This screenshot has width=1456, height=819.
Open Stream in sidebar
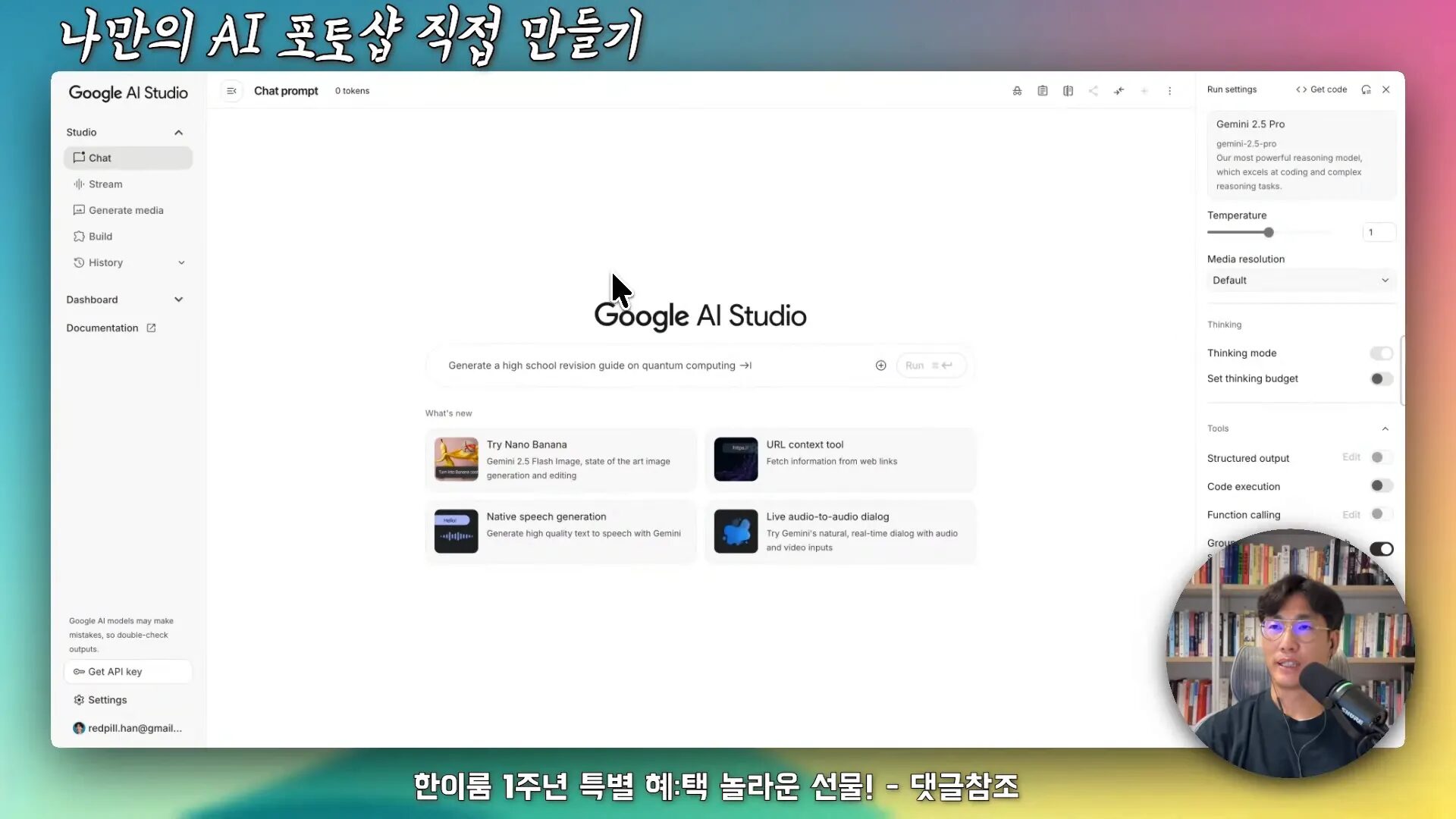pos(128,184)
